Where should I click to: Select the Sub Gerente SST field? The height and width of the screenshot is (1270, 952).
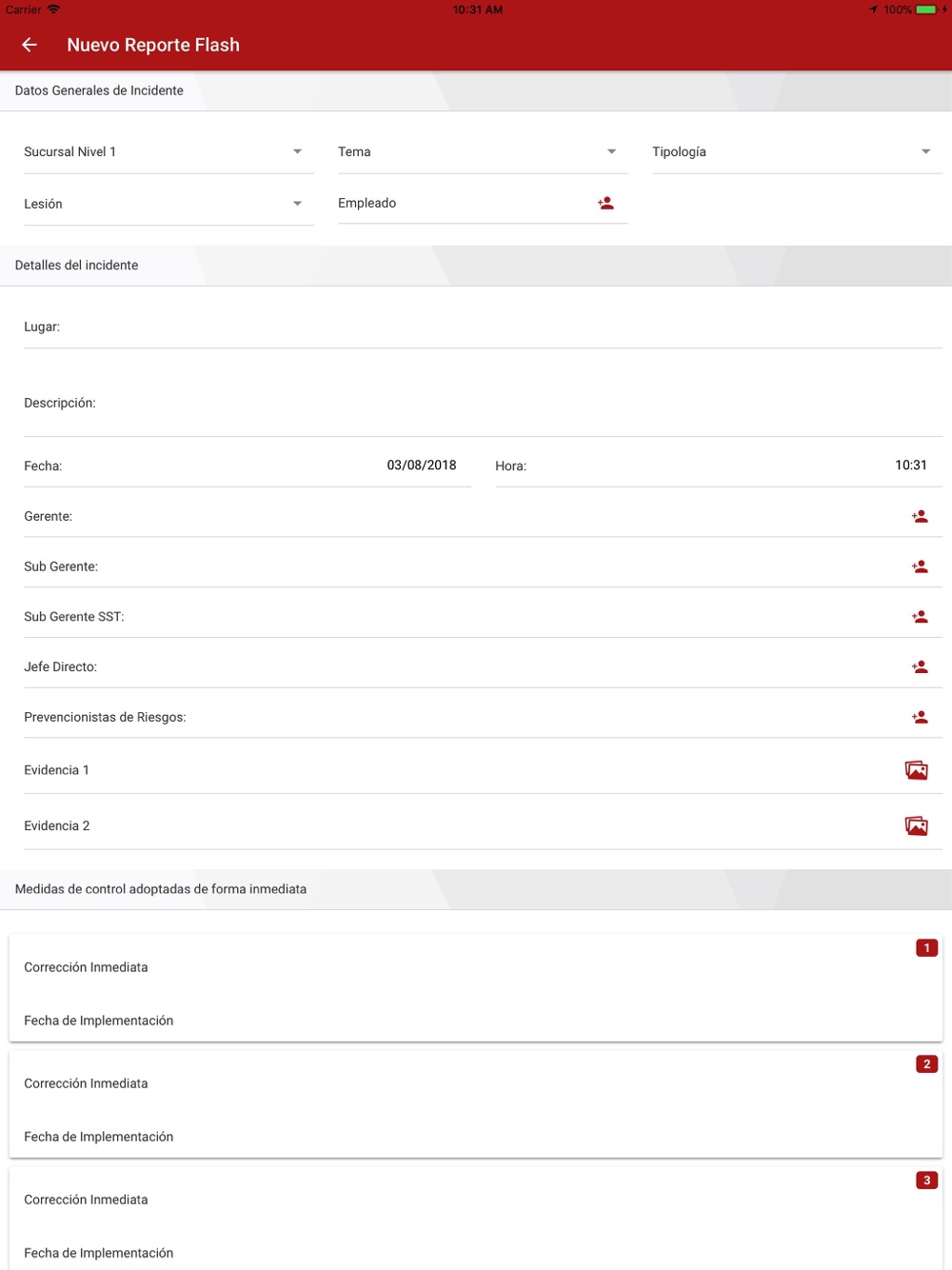pos(483,617)
